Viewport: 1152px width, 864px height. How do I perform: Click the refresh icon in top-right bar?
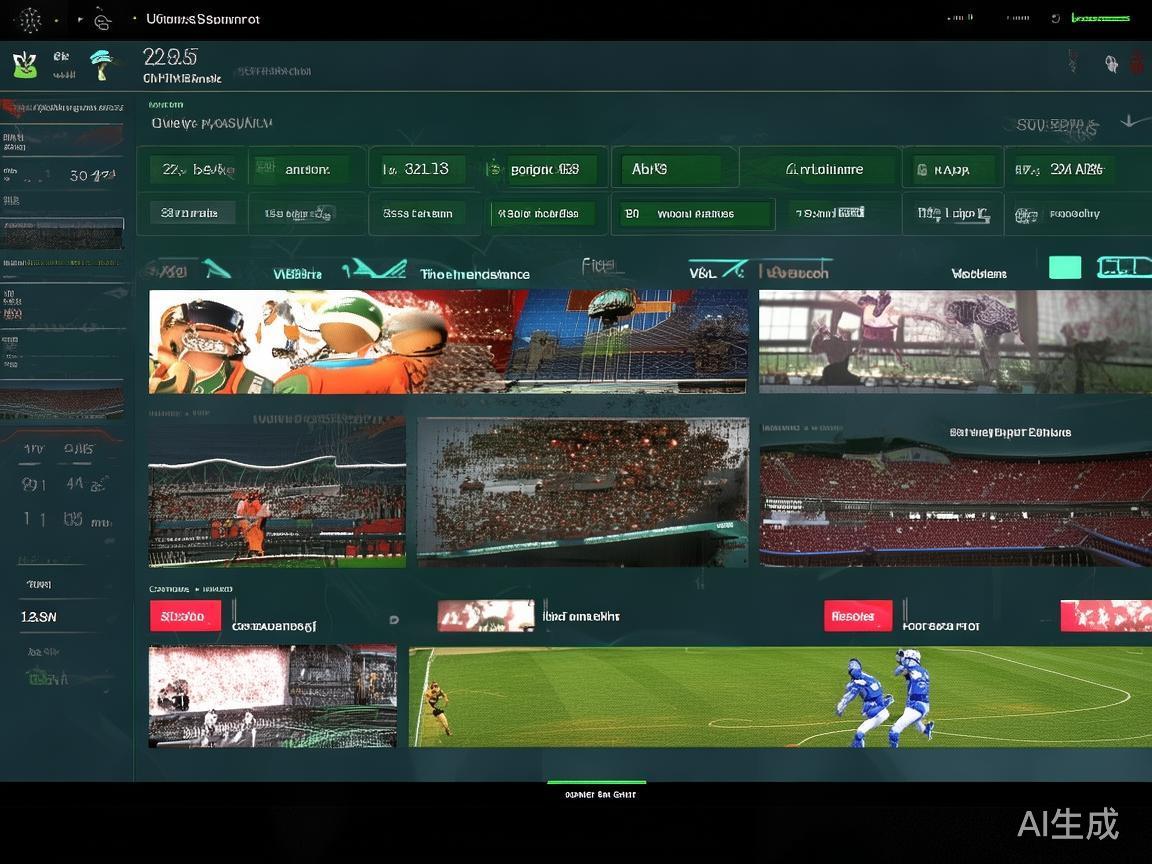coord(1055,18)
